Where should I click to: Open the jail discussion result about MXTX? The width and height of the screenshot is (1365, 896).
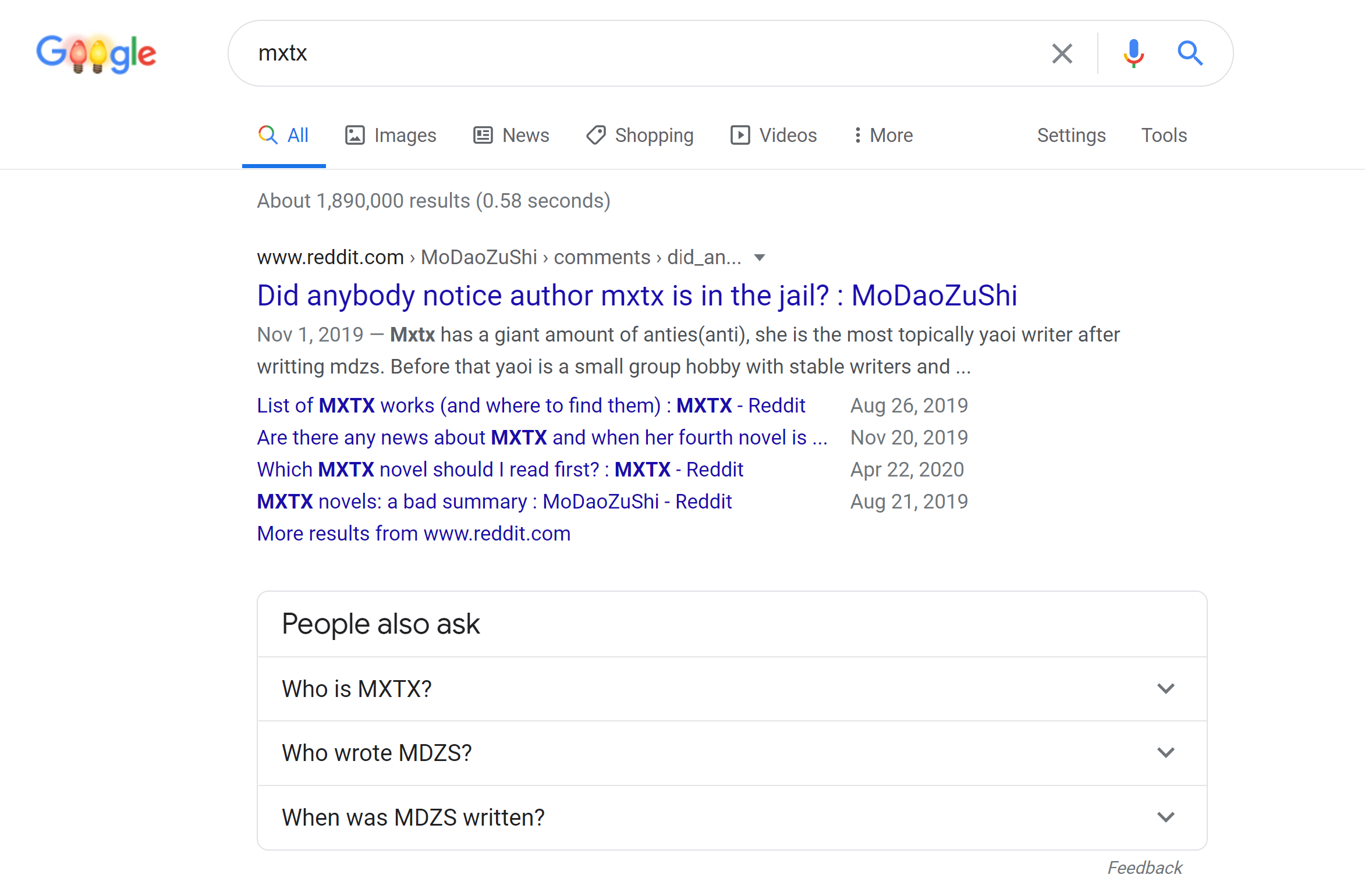click(636, 295)
